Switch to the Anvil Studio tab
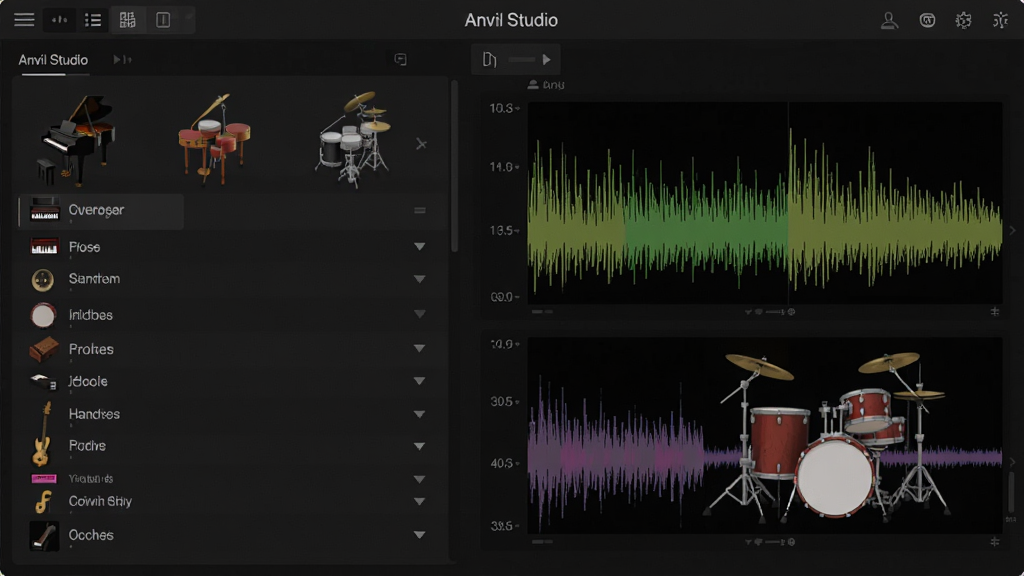The height and width of the screenshot is (576, 1024). pos(53,60)
